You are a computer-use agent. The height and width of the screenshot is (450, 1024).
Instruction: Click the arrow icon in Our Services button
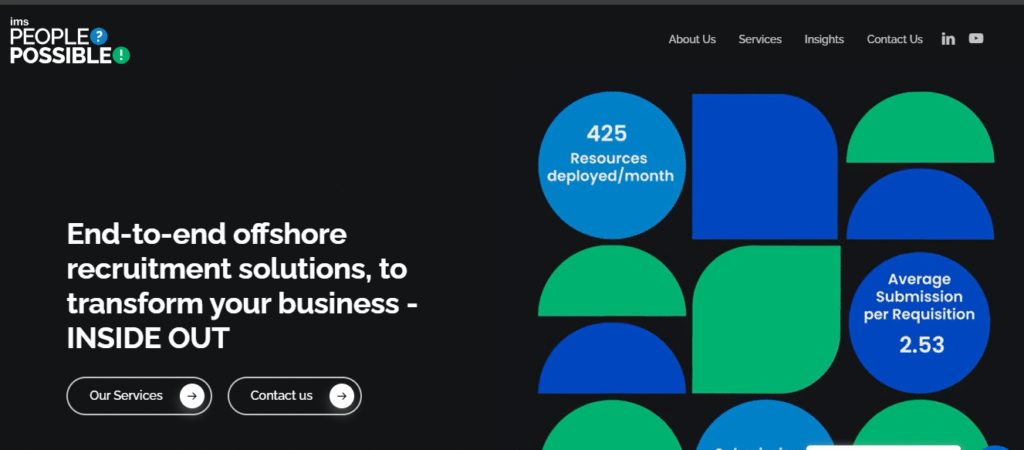[x=192, y=396]
